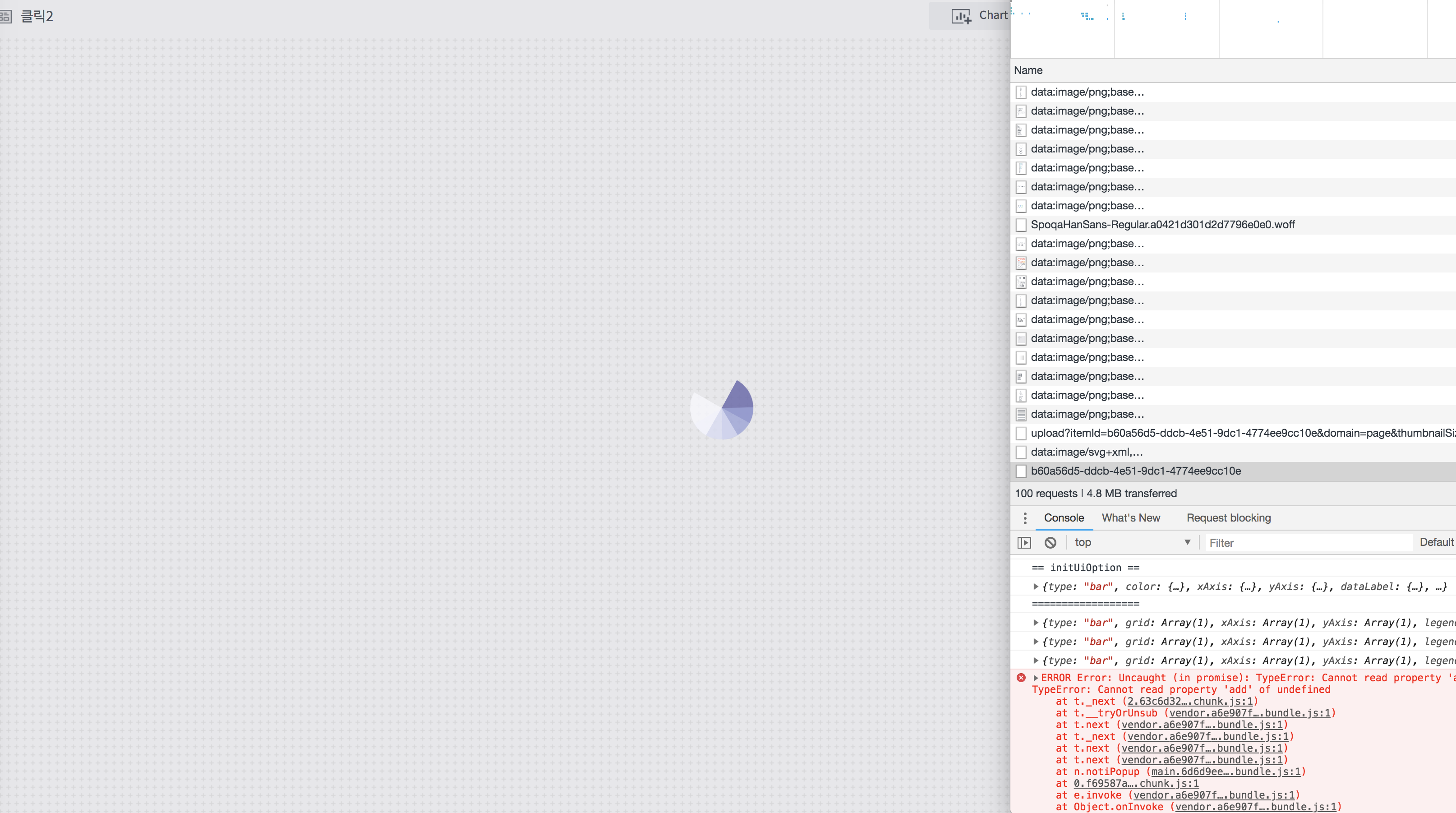Expand the Uncaught TypeError stack details
Viewport: 1456px width, 813px height.
pos(1036,678)
